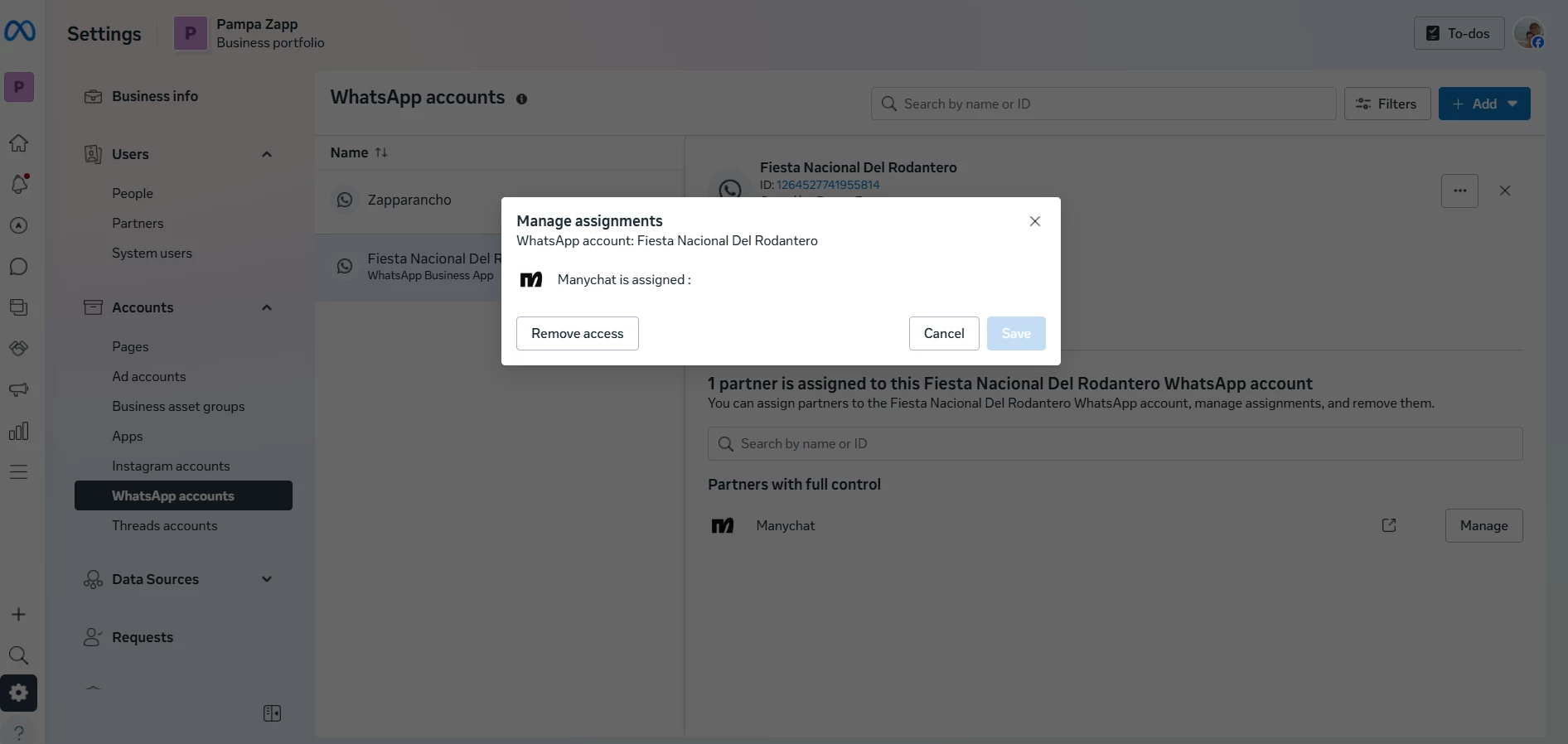Click the Manychat logo in the dialog
Screen dimensions: 1568x744
pyautogui.click(x=531, y=280)
